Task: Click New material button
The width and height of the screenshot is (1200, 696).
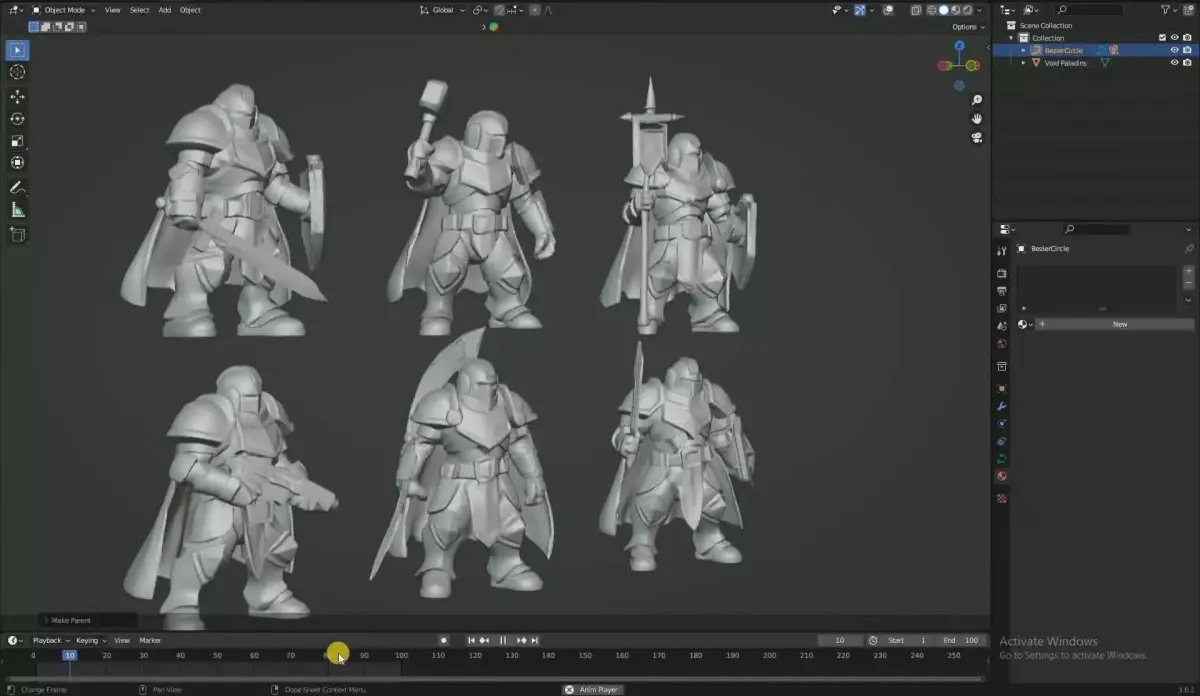Action: tap(1115, 324)
